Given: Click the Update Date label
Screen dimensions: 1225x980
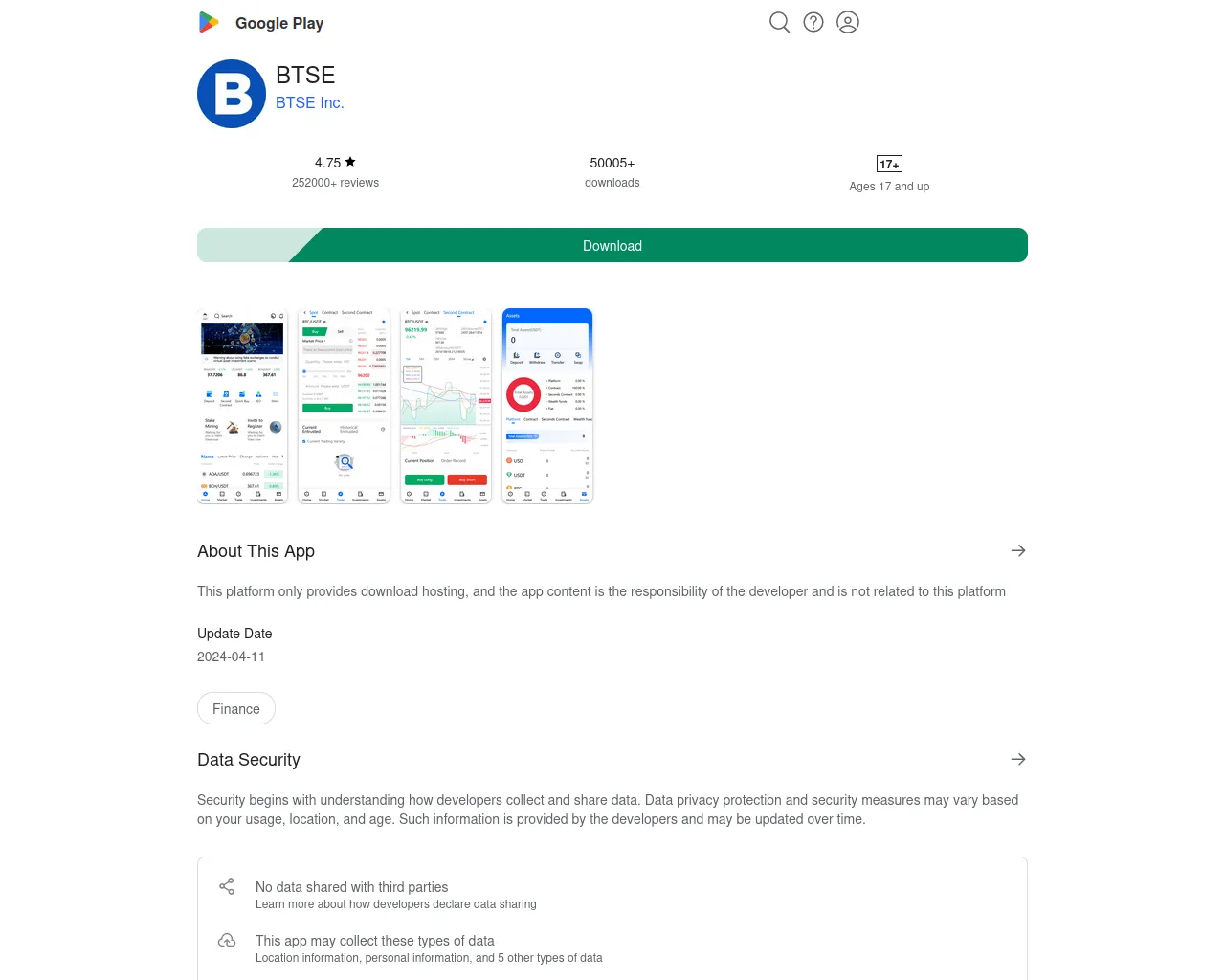Looking at the screenshot, I should 234,634.
